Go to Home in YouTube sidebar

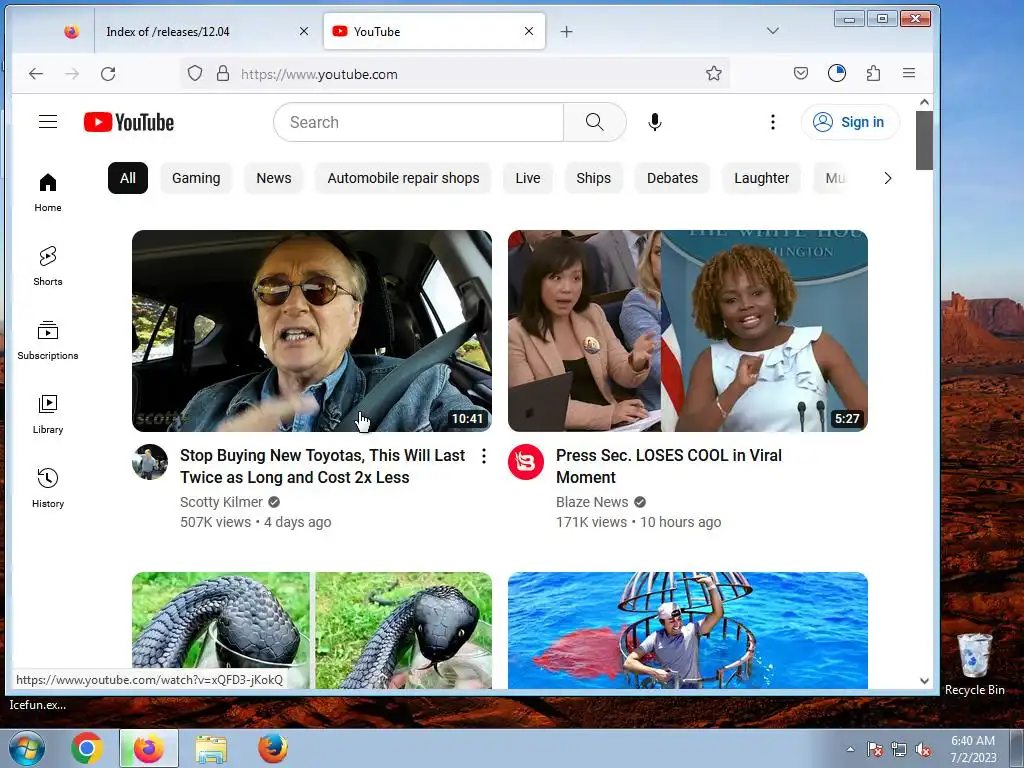48,193
